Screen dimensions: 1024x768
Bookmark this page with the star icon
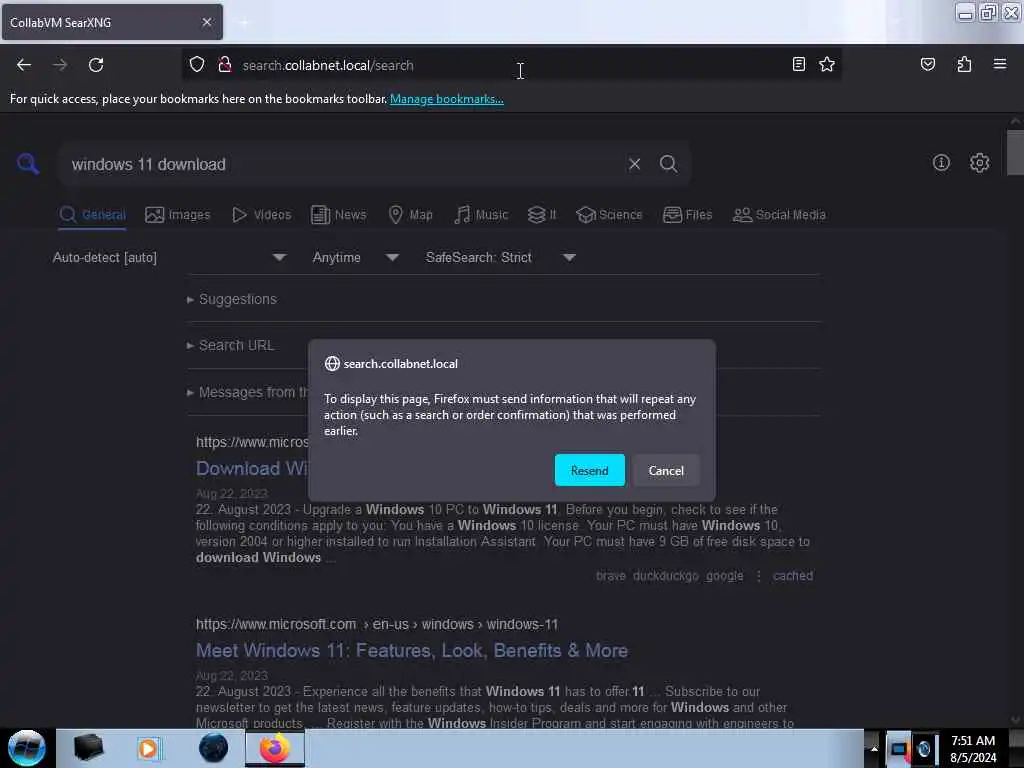click(x=827, y=64)
